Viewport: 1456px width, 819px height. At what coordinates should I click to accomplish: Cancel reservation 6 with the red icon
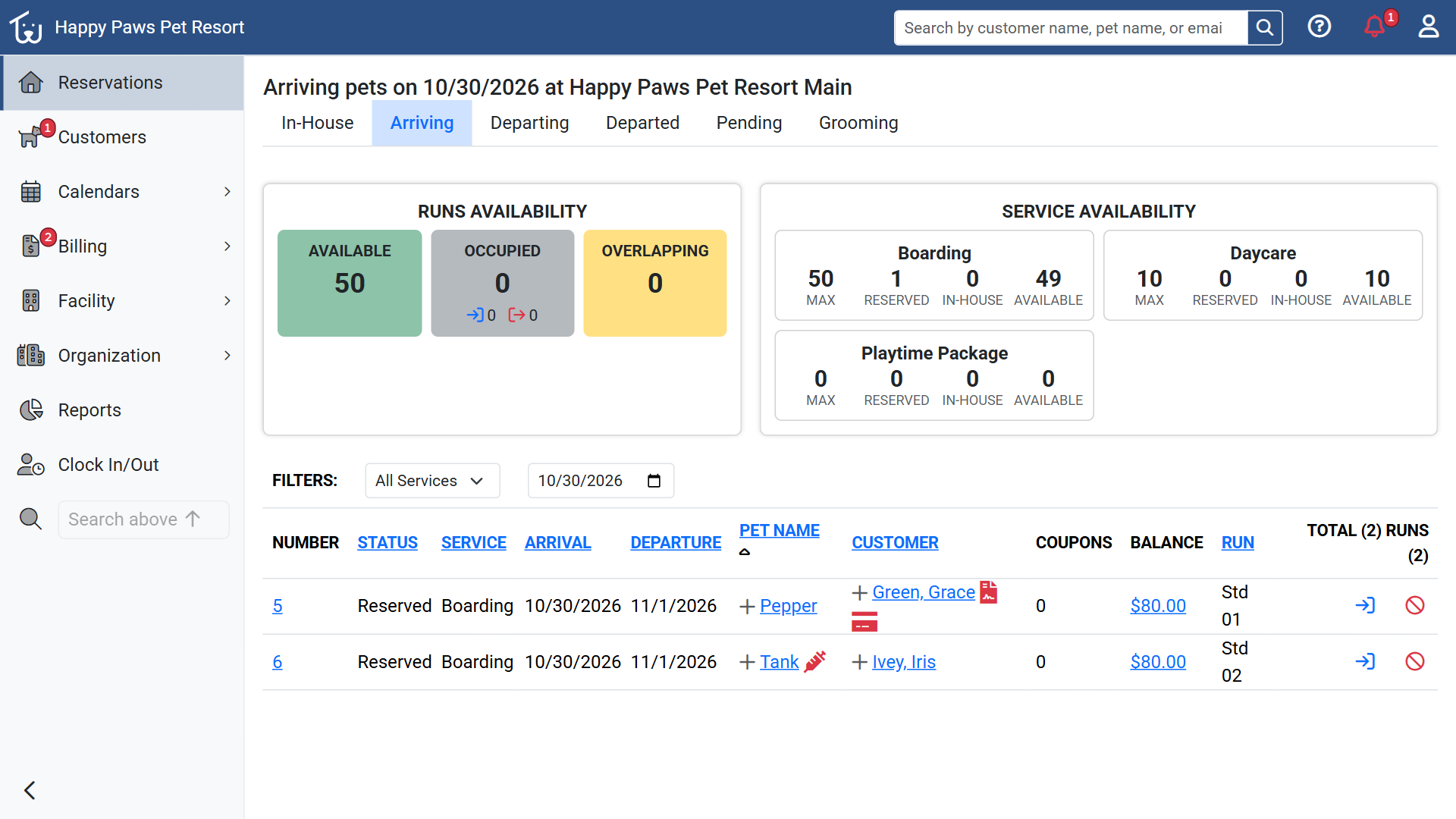click(x=1415, y=662)
